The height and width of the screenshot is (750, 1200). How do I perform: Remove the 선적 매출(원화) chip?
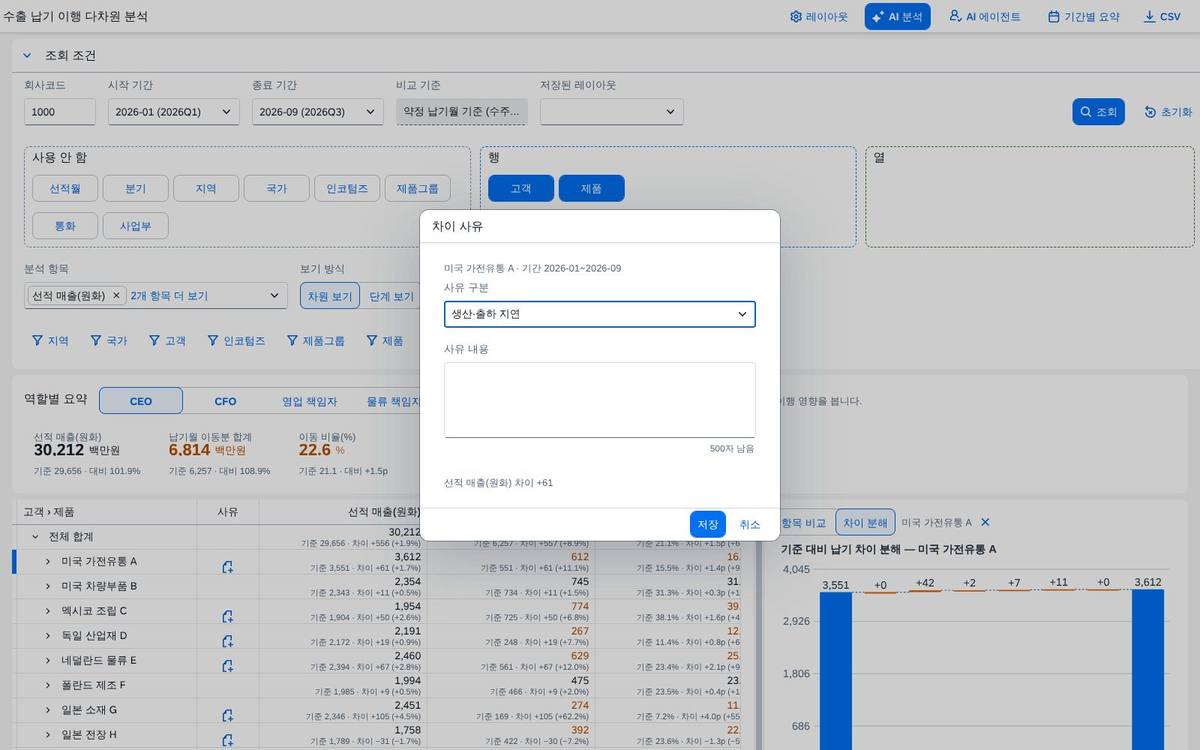point(116,296)
